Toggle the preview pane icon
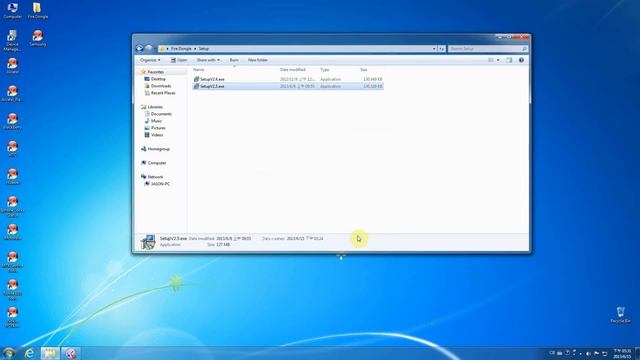Image resolution: width=640 pixels, height=360 pixels. tap(509, 60)
